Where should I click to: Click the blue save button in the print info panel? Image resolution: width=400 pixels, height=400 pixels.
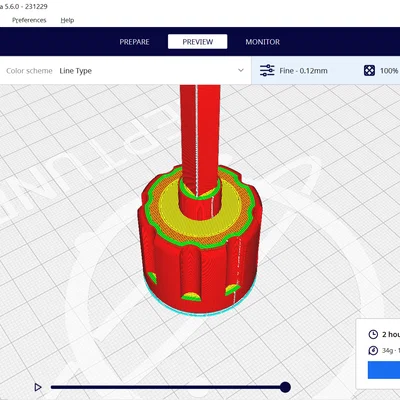coord(384,370)
